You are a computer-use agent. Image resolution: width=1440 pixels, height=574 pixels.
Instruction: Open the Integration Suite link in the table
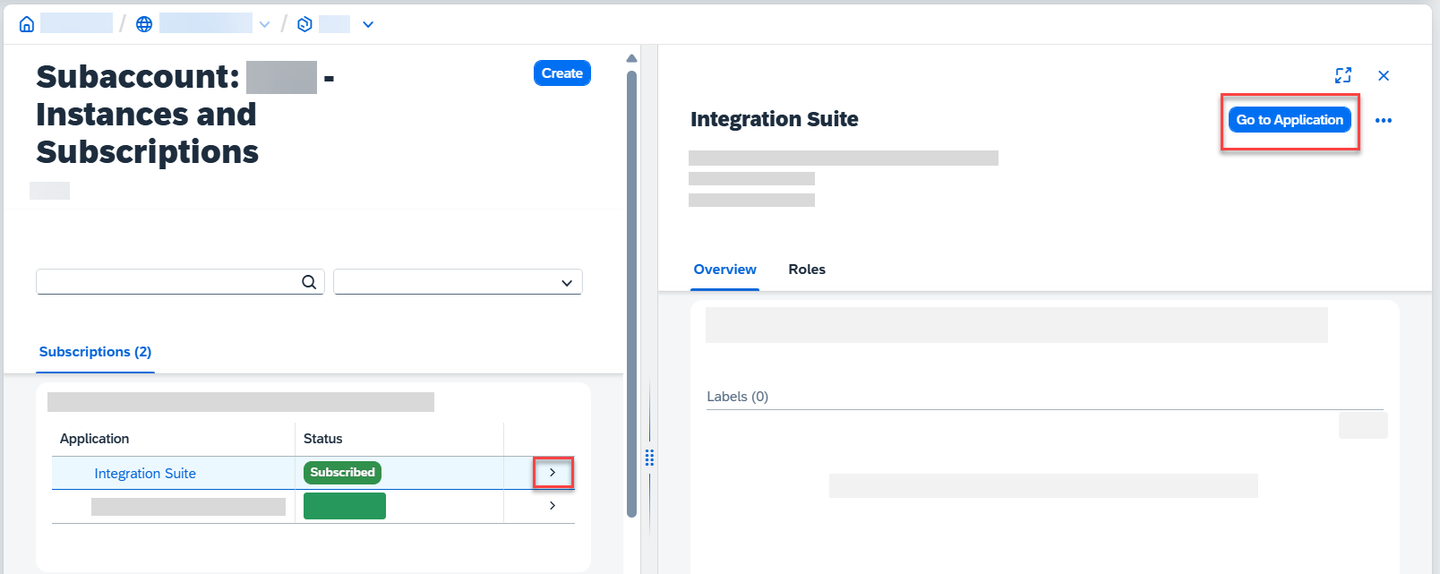coord(145,473)
